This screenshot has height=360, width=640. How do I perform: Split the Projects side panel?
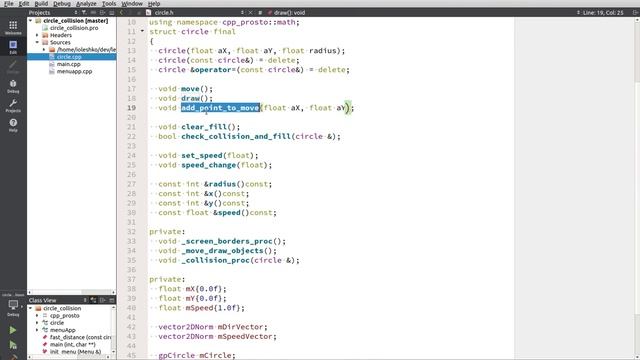[x=103, y=13]
